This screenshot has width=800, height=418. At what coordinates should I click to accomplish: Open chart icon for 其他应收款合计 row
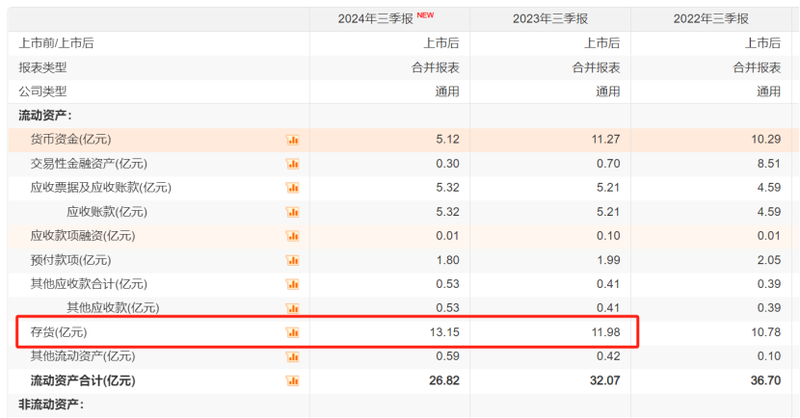tap(292, 284)
